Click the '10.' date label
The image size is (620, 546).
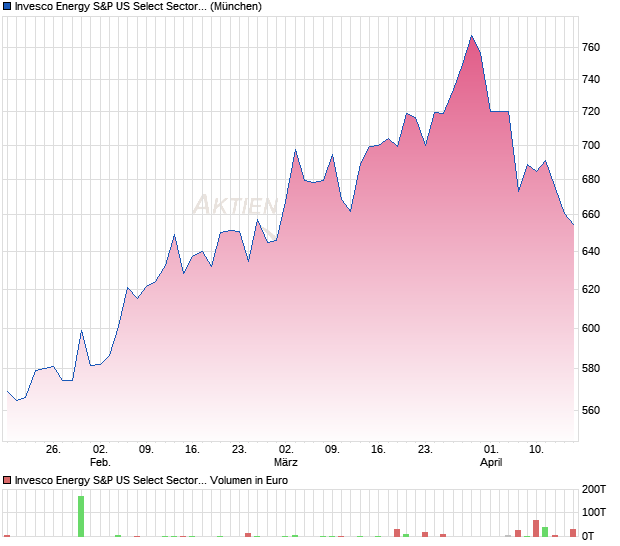coord(536,450)
